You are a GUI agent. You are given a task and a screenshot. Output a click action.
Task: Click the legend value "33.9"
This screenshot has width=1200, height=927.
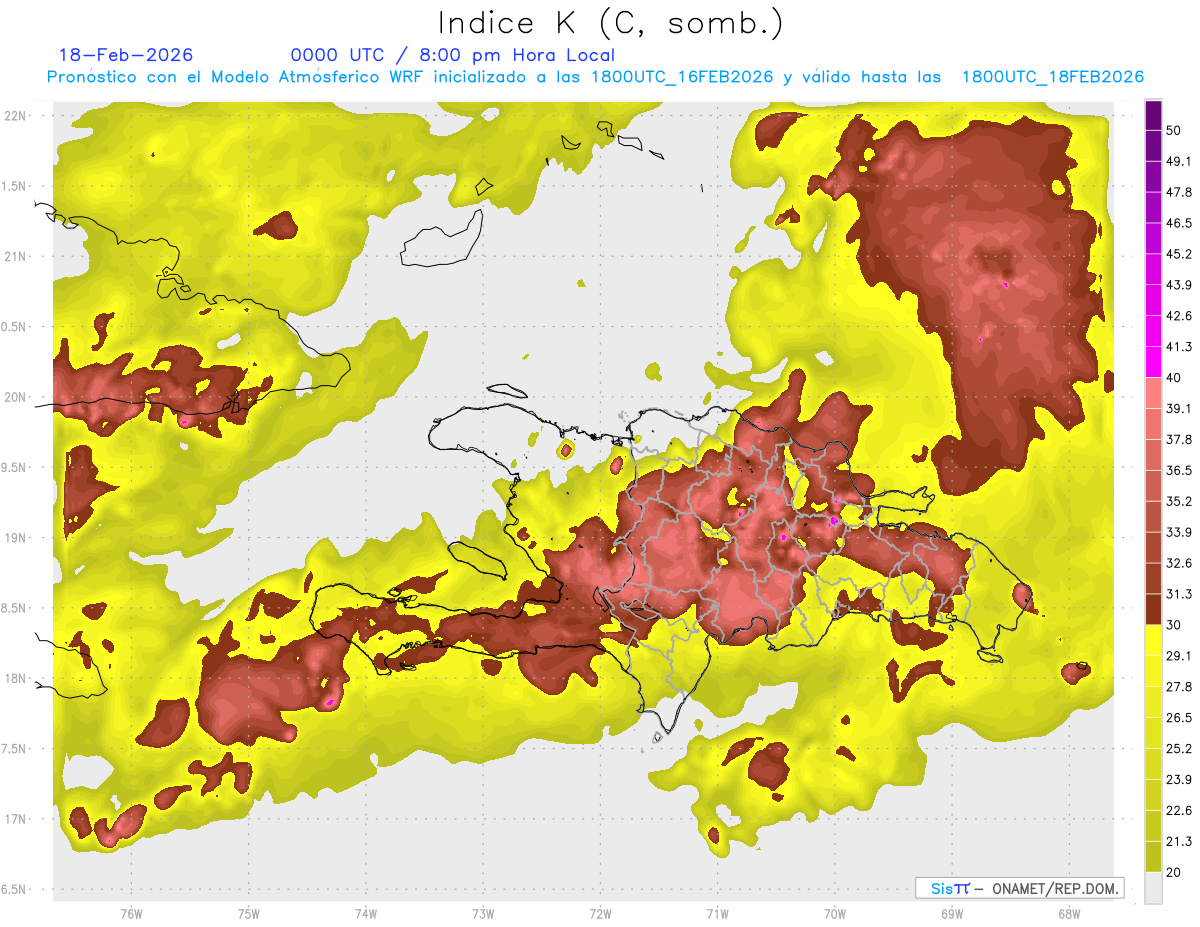coord(1179,532)
